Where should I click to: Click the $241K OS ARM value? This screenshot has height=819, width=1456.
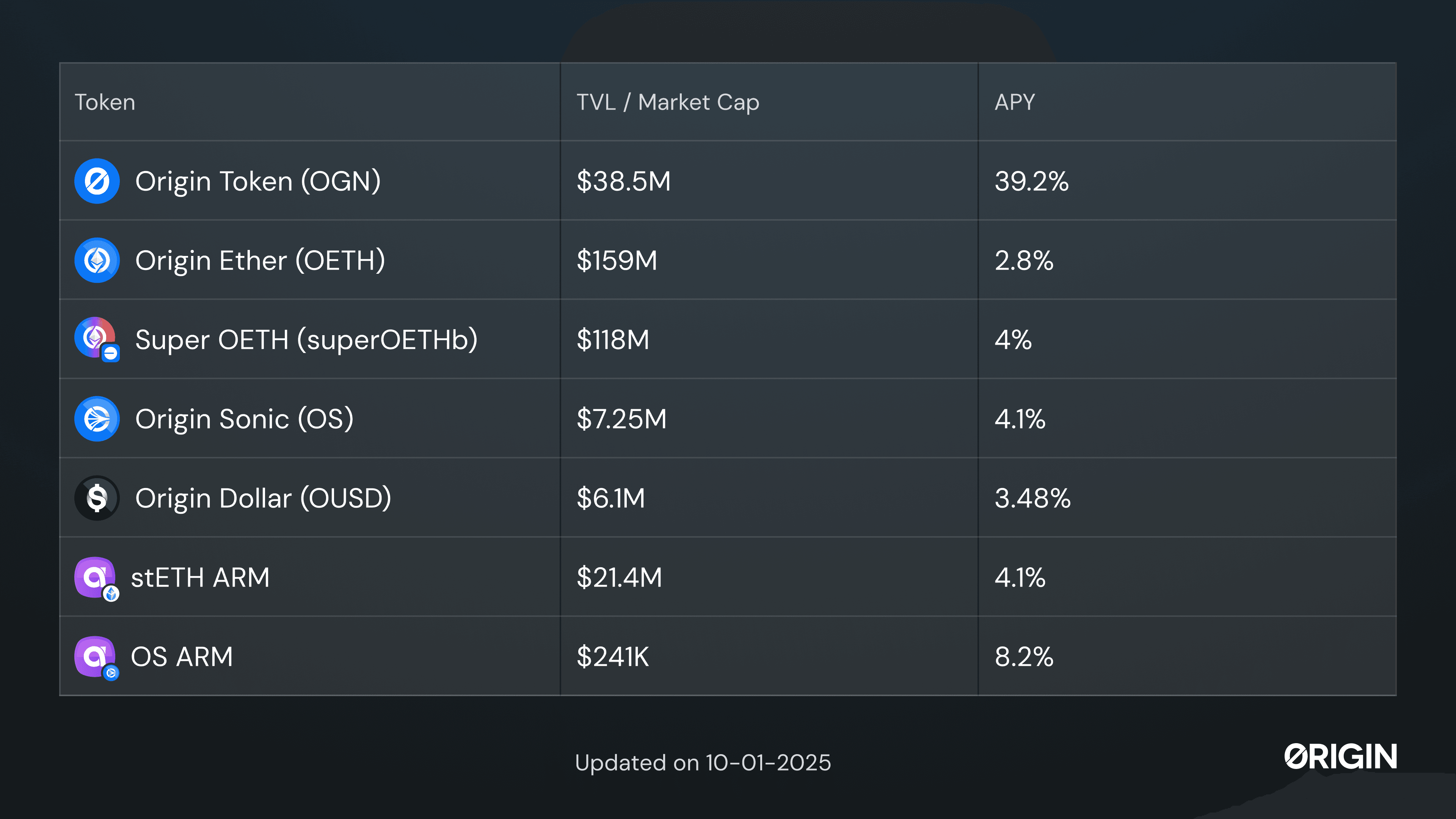tap(613, 656)
